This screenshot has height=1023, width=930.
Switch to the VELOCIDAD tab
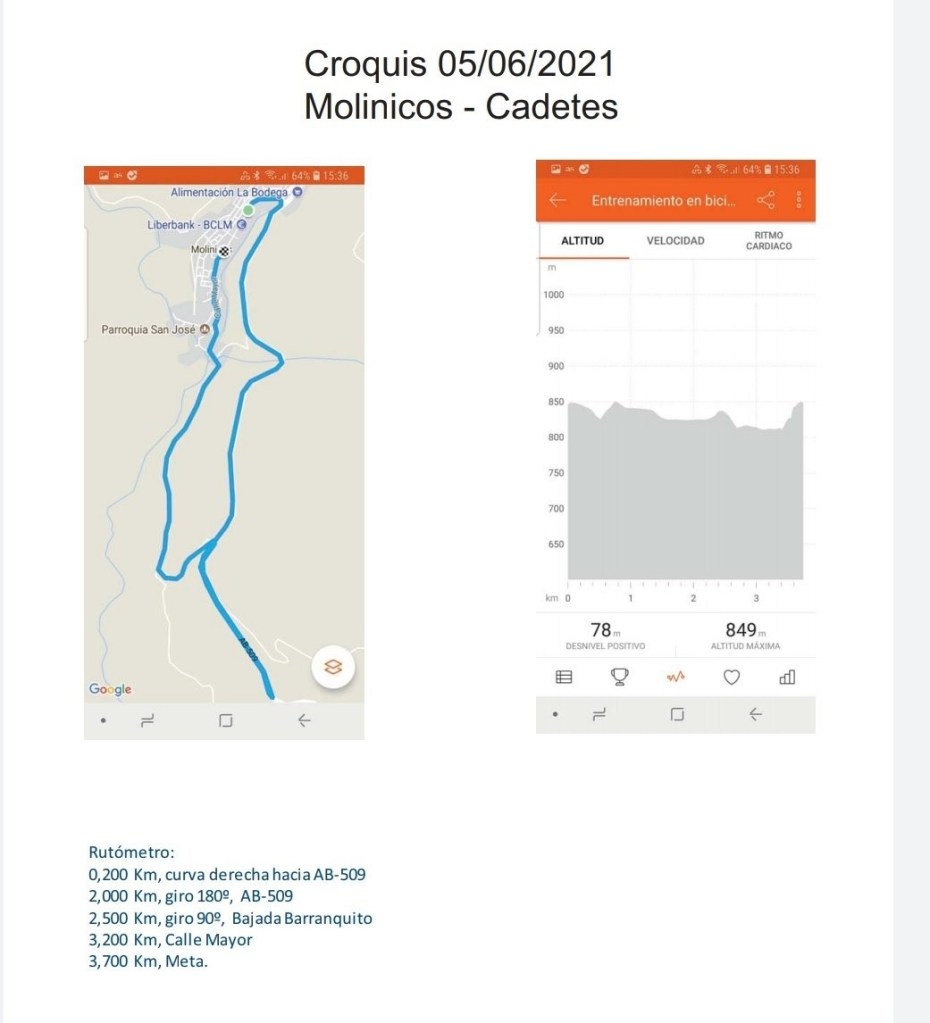(675, 241)
